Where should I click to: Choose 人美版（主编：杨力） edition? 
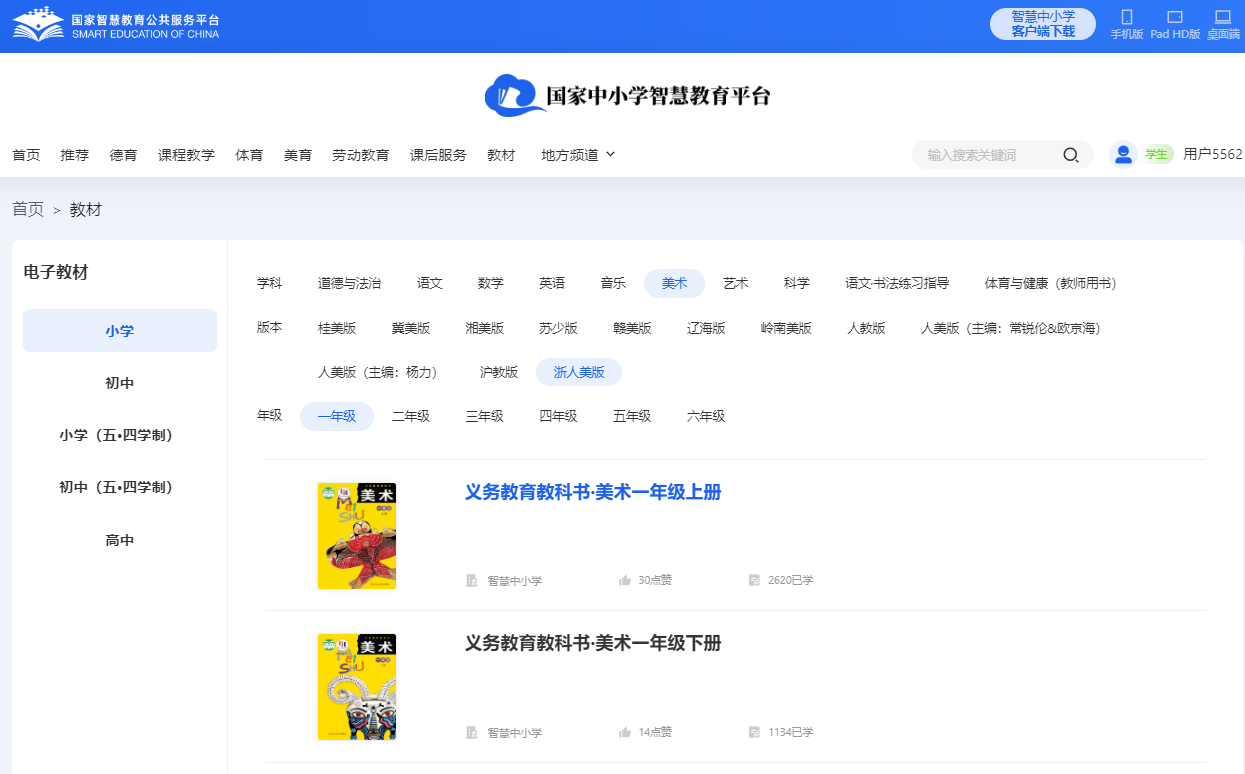tap(381, 372)
